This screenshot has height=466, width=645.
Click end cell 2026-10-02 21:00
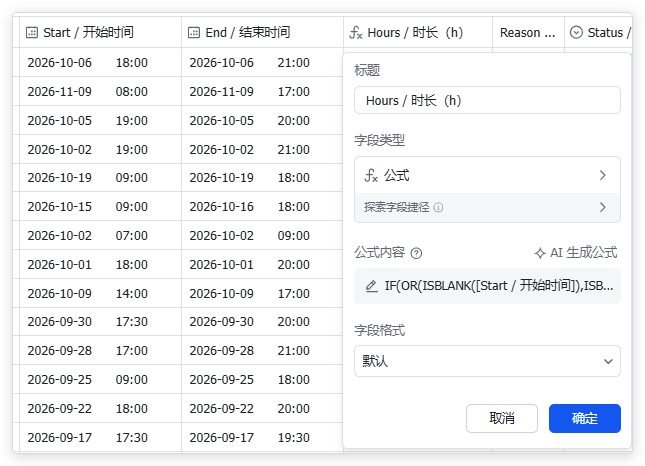[x=262, y=149]
